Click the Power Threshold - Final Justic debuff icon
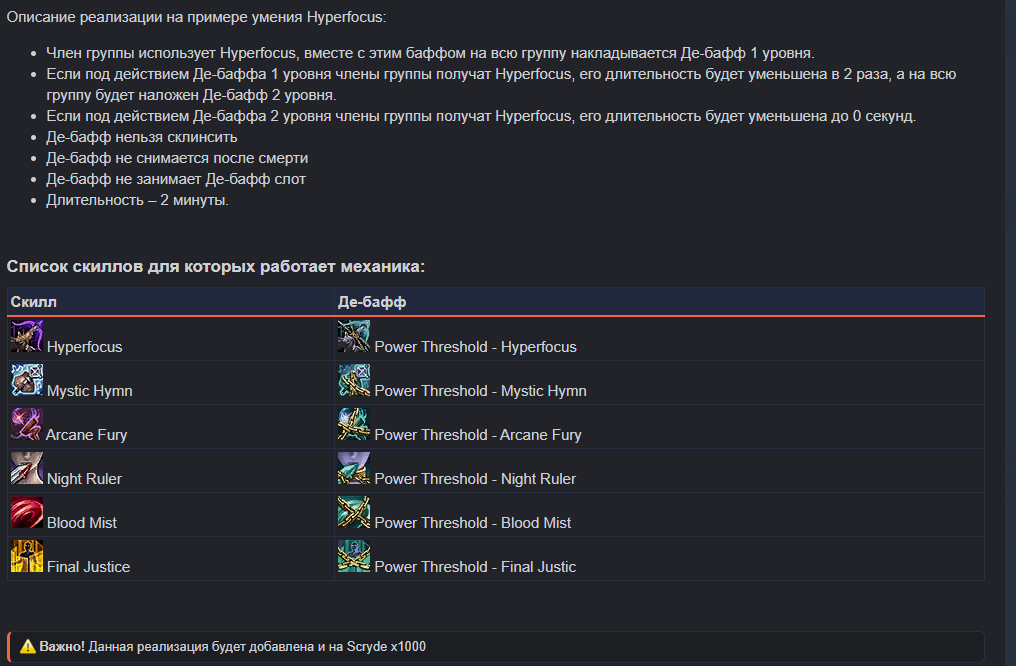The image size is (1016, 666). [354, 557]
